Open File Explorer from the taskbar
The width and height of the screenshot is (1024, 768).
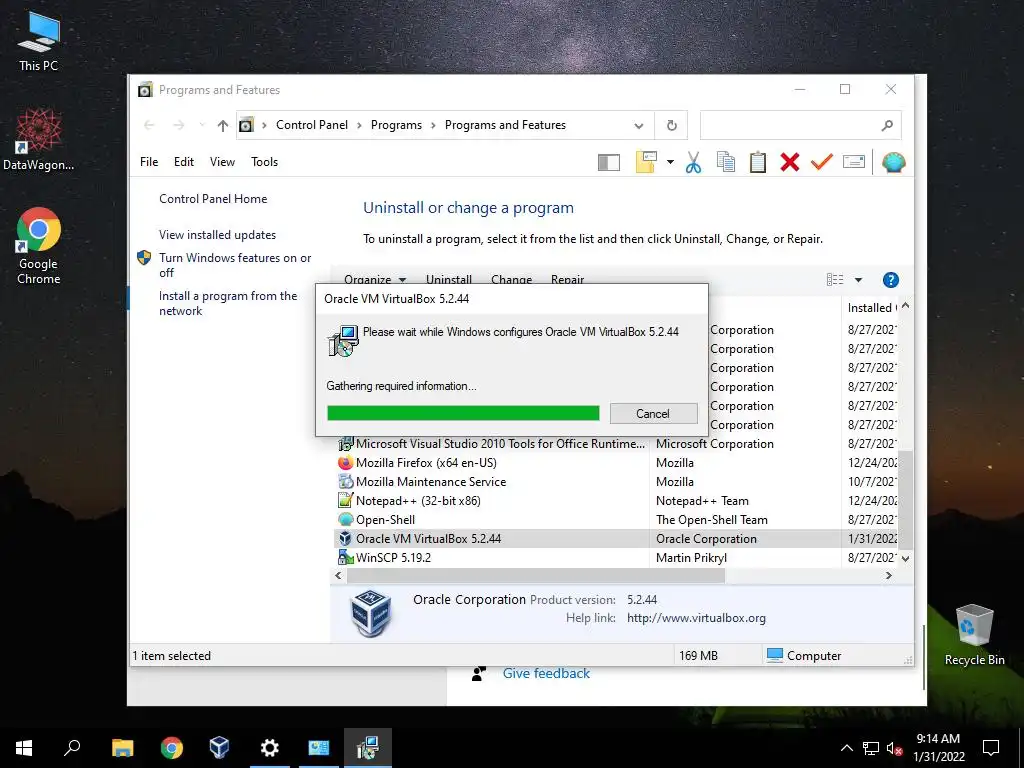[123, 748]
